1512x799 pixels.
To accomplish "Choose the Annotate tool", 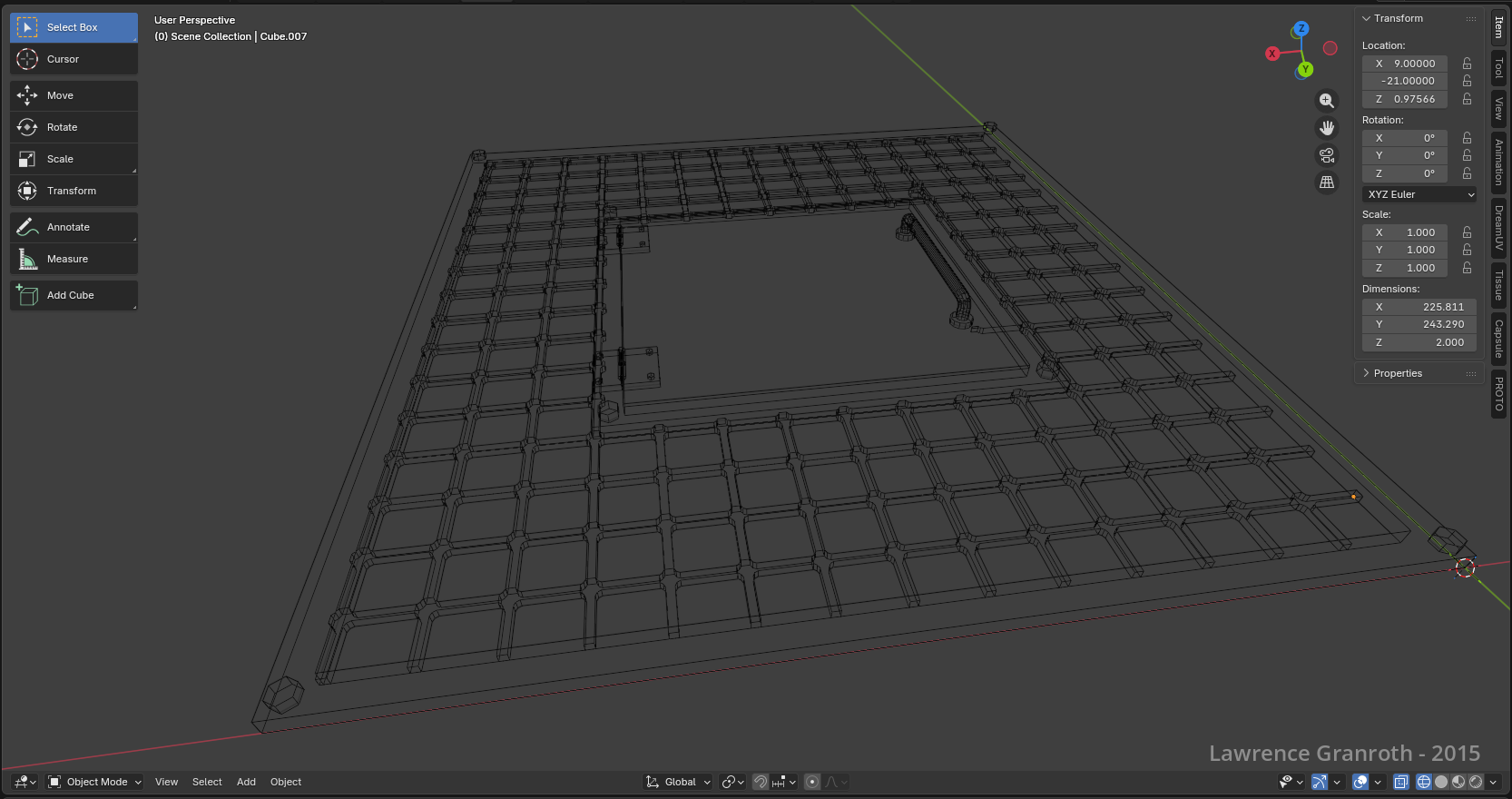I will pos(74,227).
